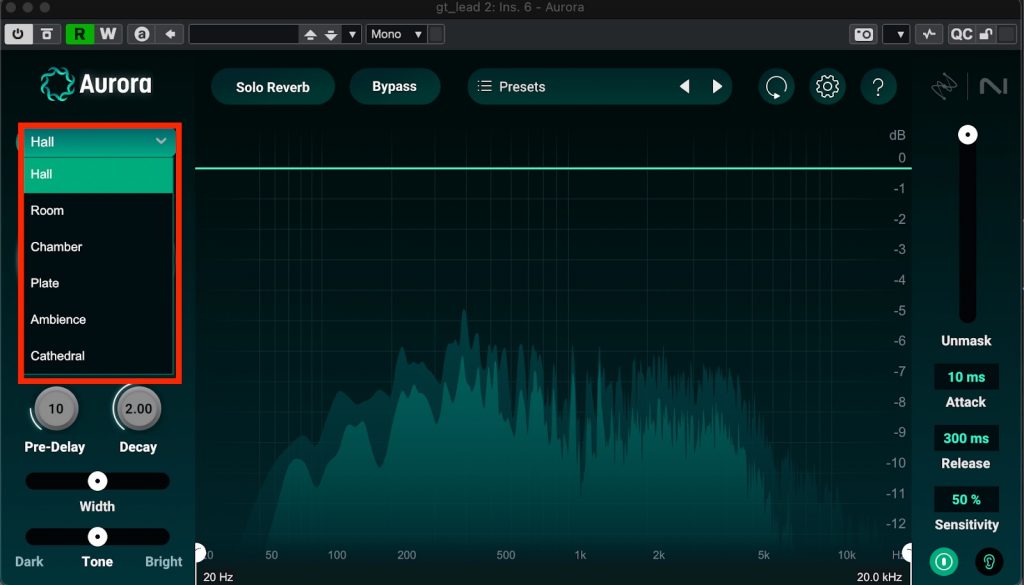Select Plate from the reverb list
1024x585 pixels.
click(45, 283)
